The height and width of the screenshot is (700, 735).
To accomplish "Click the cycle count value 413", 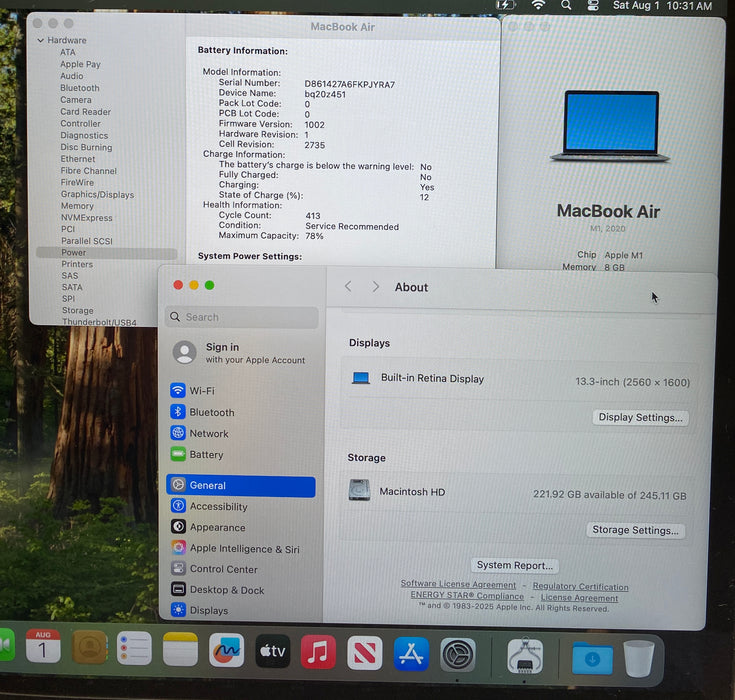I will (313, 216).
